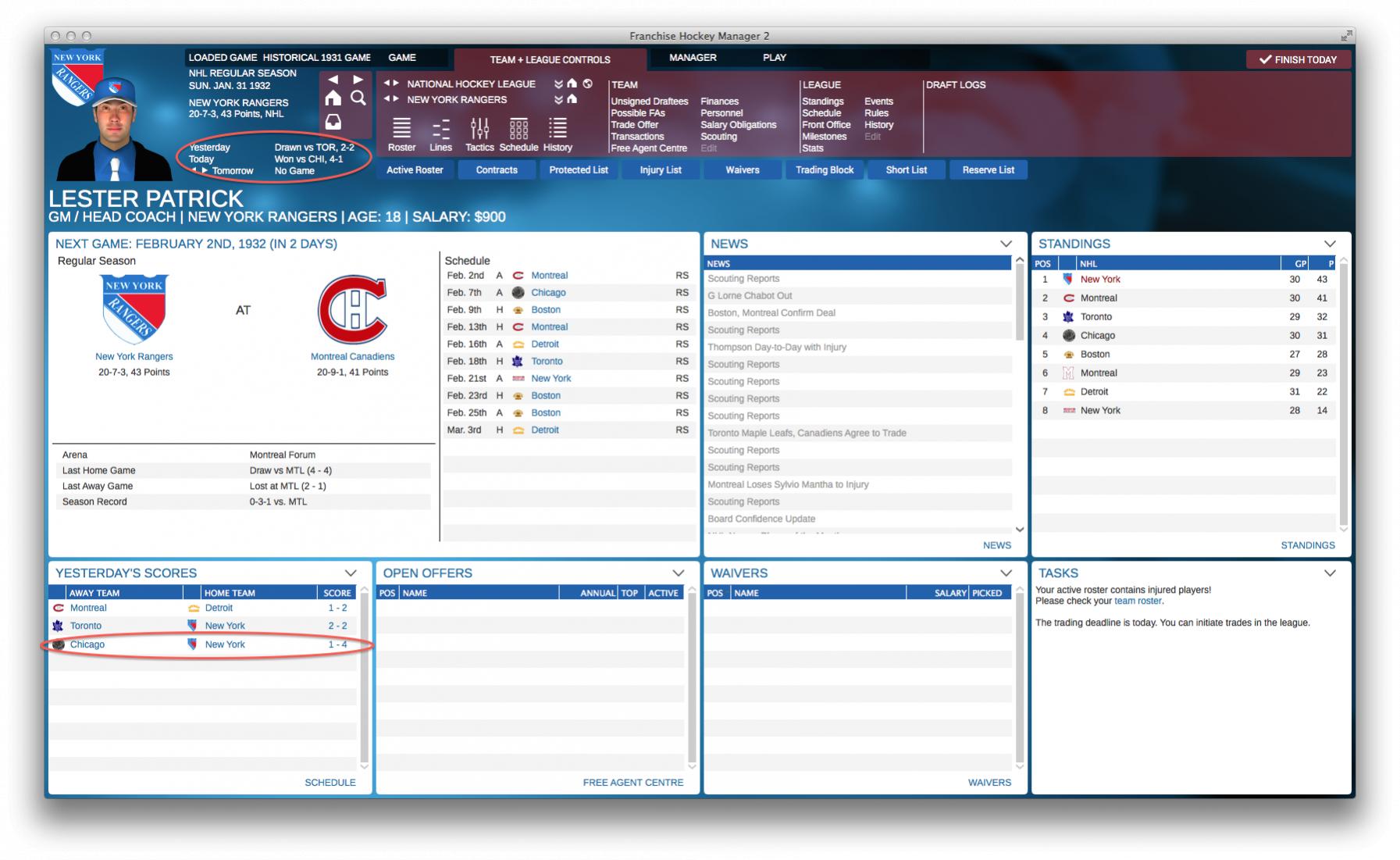Click the manager portrait of Lester Patrick
The width and height of the screenshot is (1400, 860).
115,129
